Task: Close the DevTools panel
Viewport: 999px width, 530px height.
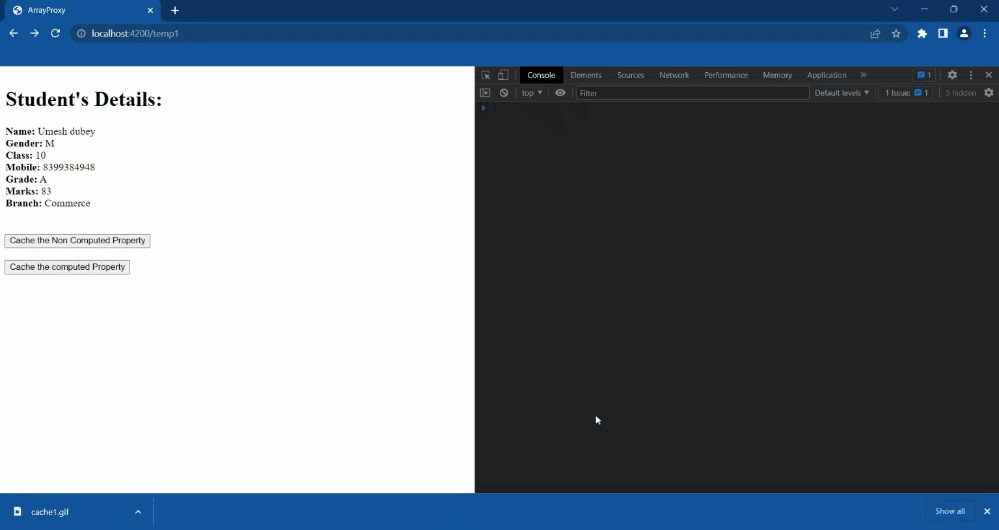Action: [989, 75]
